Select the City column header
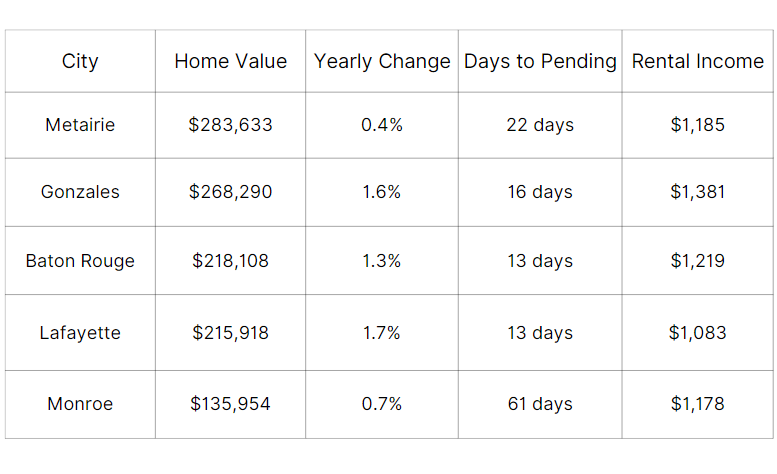Viewport: 777px width, 474px height. click(x=80, y=61)
